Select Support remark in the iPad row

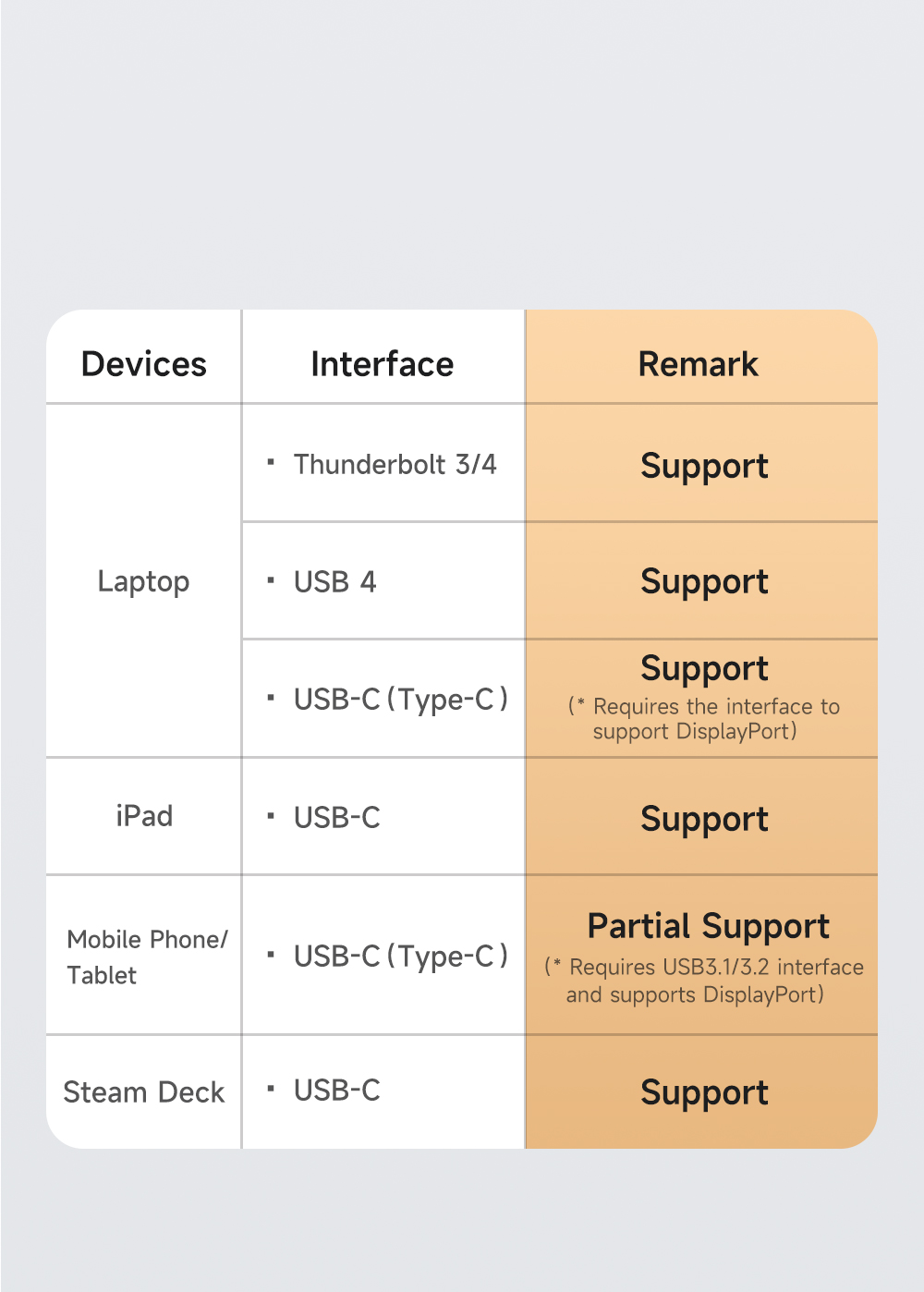tap(704, 819)
